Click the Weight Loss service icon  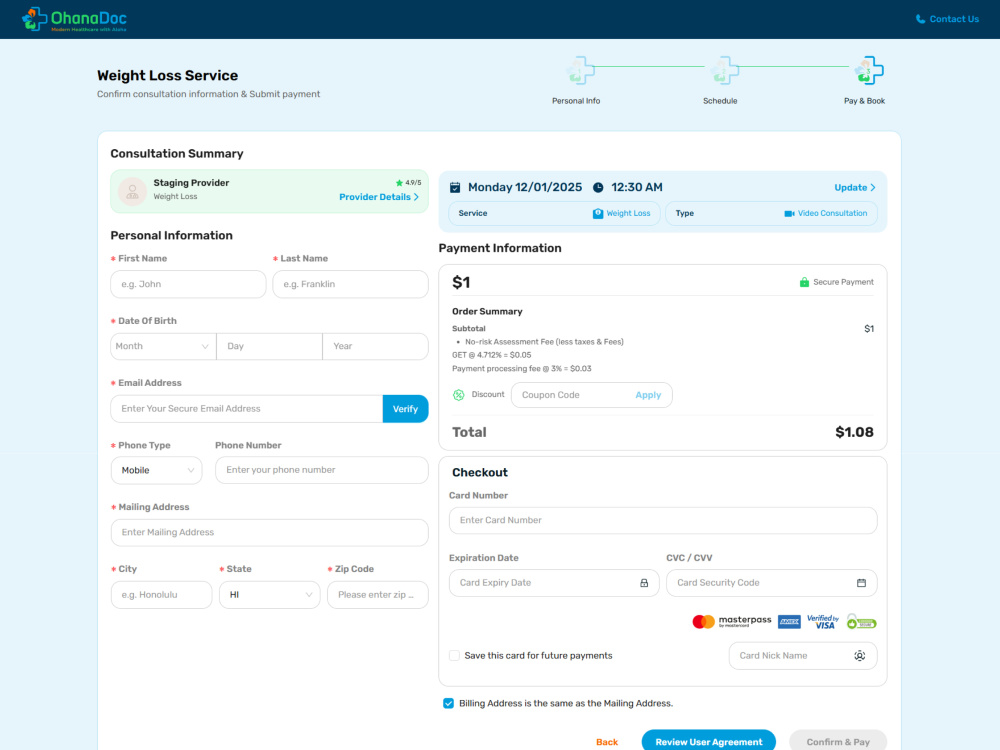point(598,214)
